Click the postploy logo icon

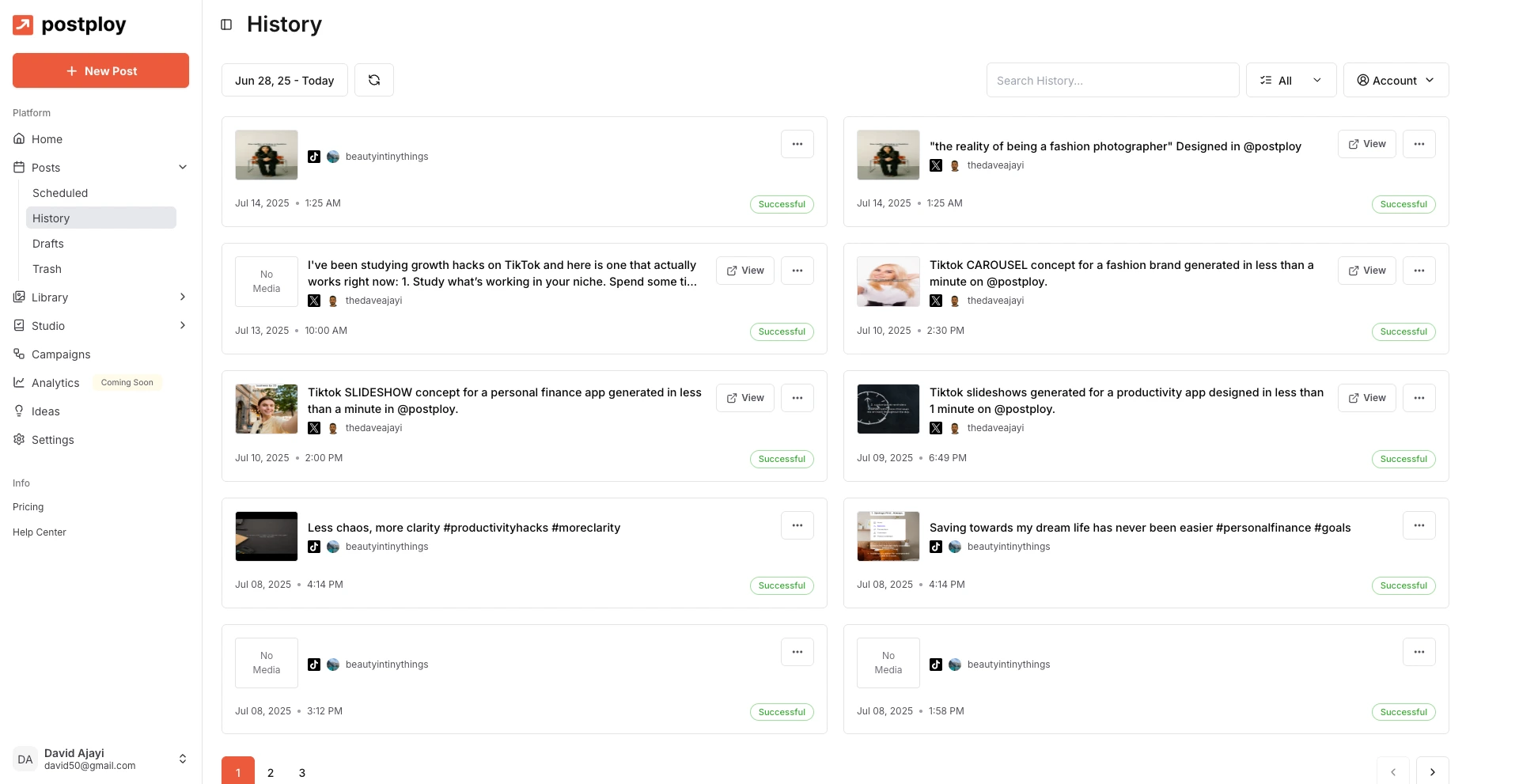[x=22, y=25]
